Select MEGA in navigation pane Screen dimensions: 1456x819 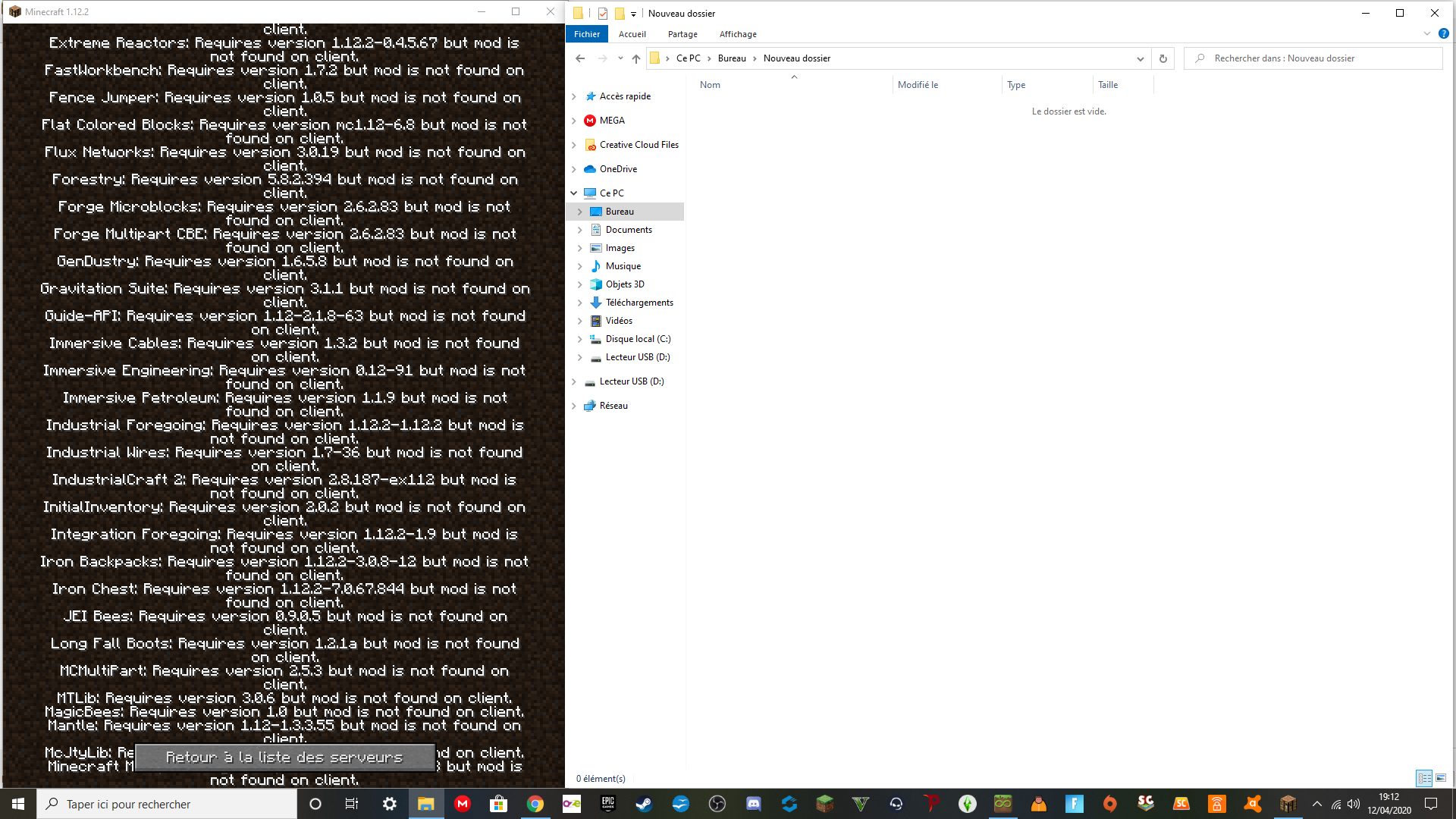tap(611, 121)
